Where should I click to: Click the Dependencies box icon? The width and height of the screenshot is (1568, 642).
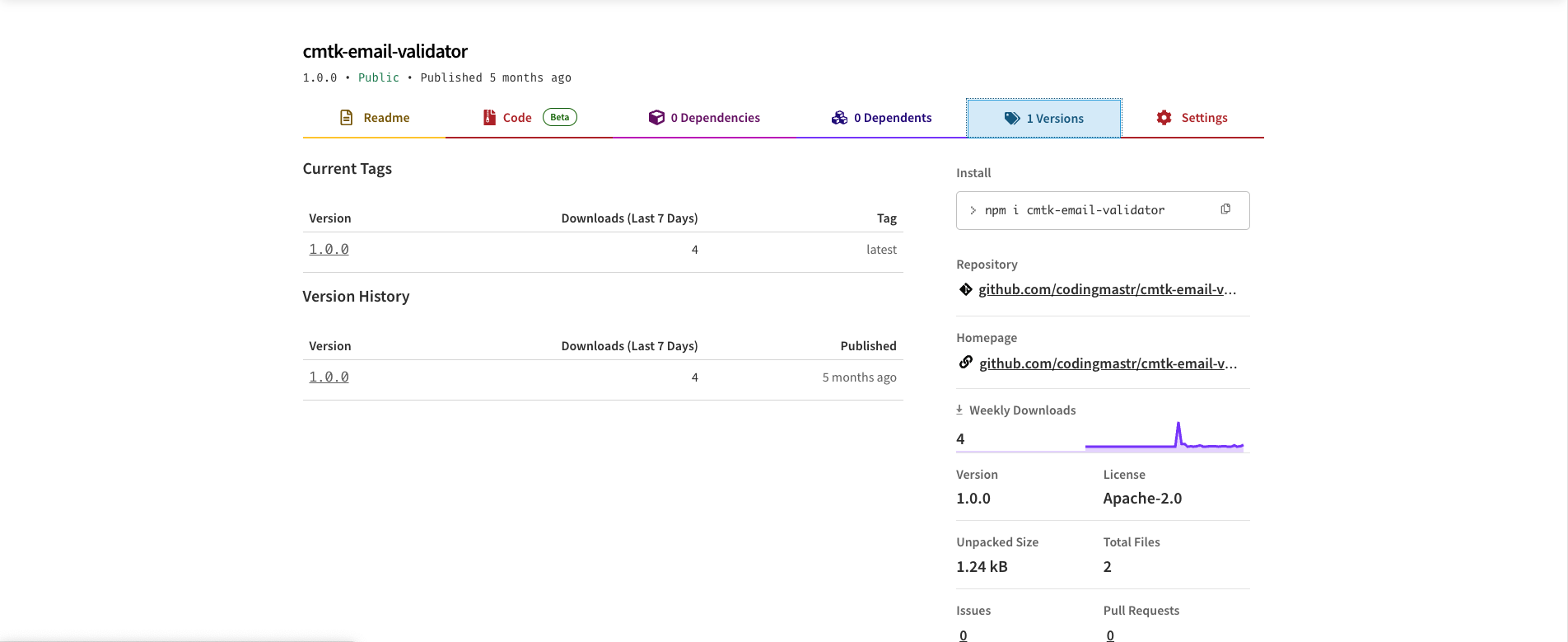656,118
